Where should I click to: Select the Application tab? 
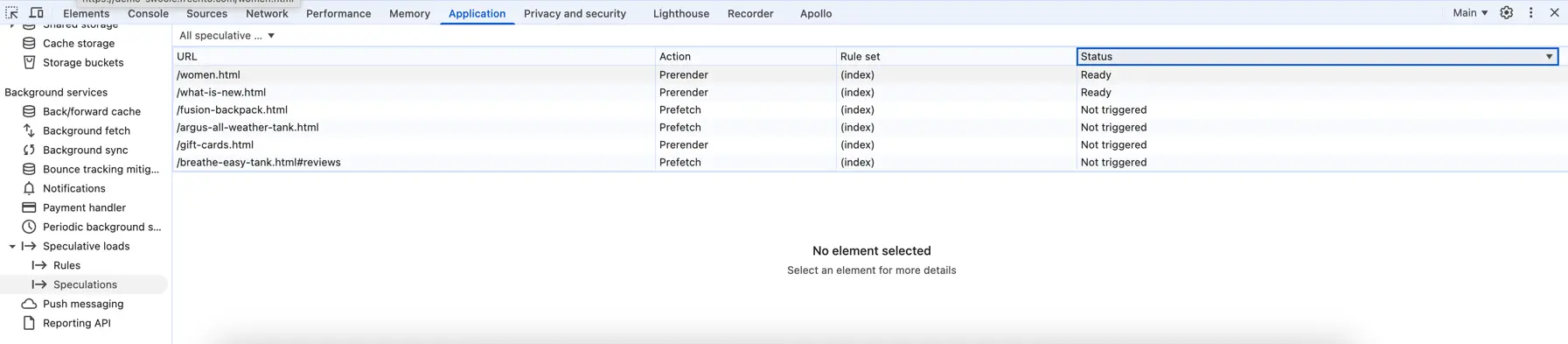(x=477, y=13)
